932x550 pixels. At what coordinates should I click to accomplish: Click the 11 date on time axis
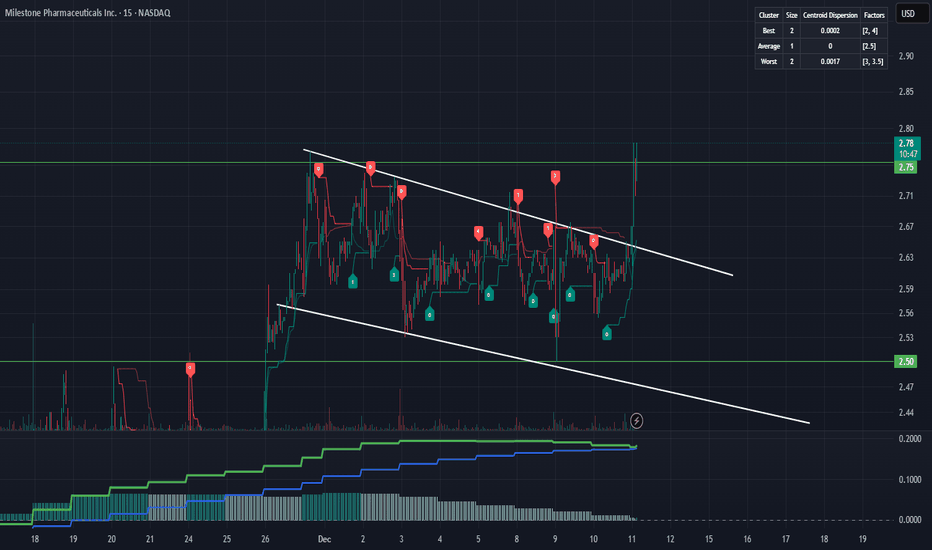click(x=632, y=539)
